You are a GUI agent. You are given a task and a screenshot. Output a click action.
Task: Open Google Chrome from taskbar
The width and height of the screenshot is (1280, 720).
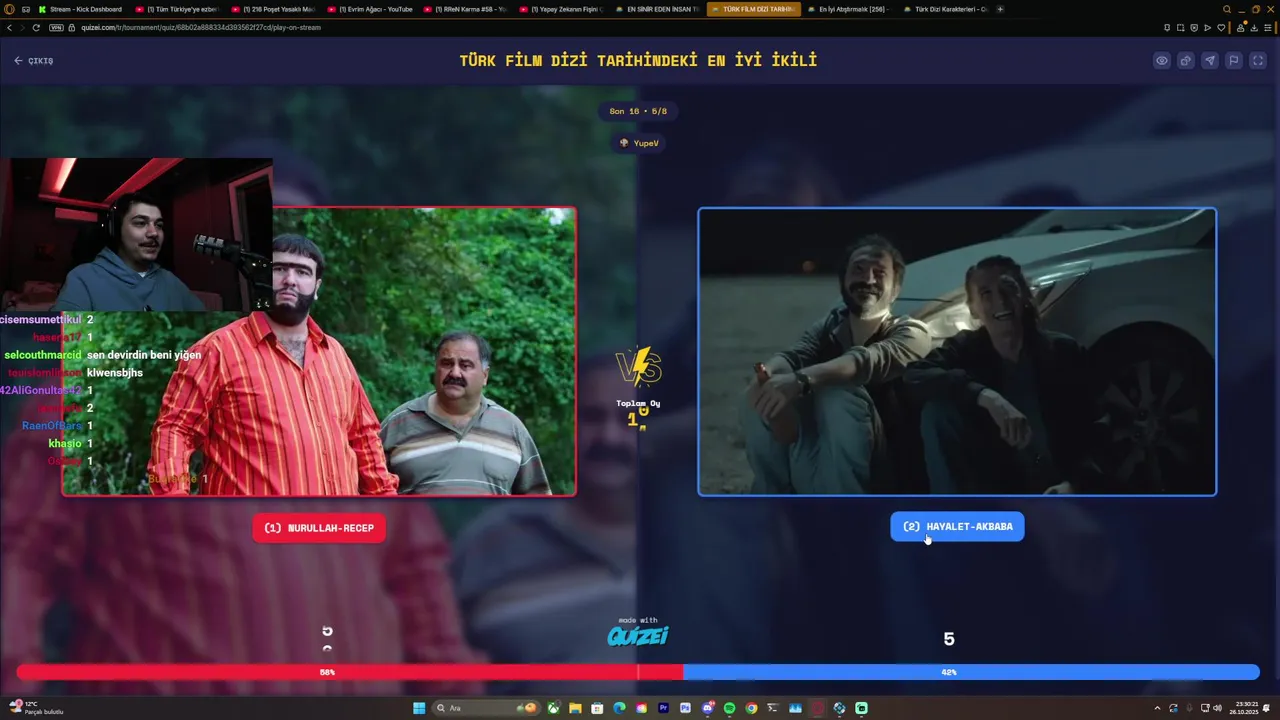tap(751, 708)
